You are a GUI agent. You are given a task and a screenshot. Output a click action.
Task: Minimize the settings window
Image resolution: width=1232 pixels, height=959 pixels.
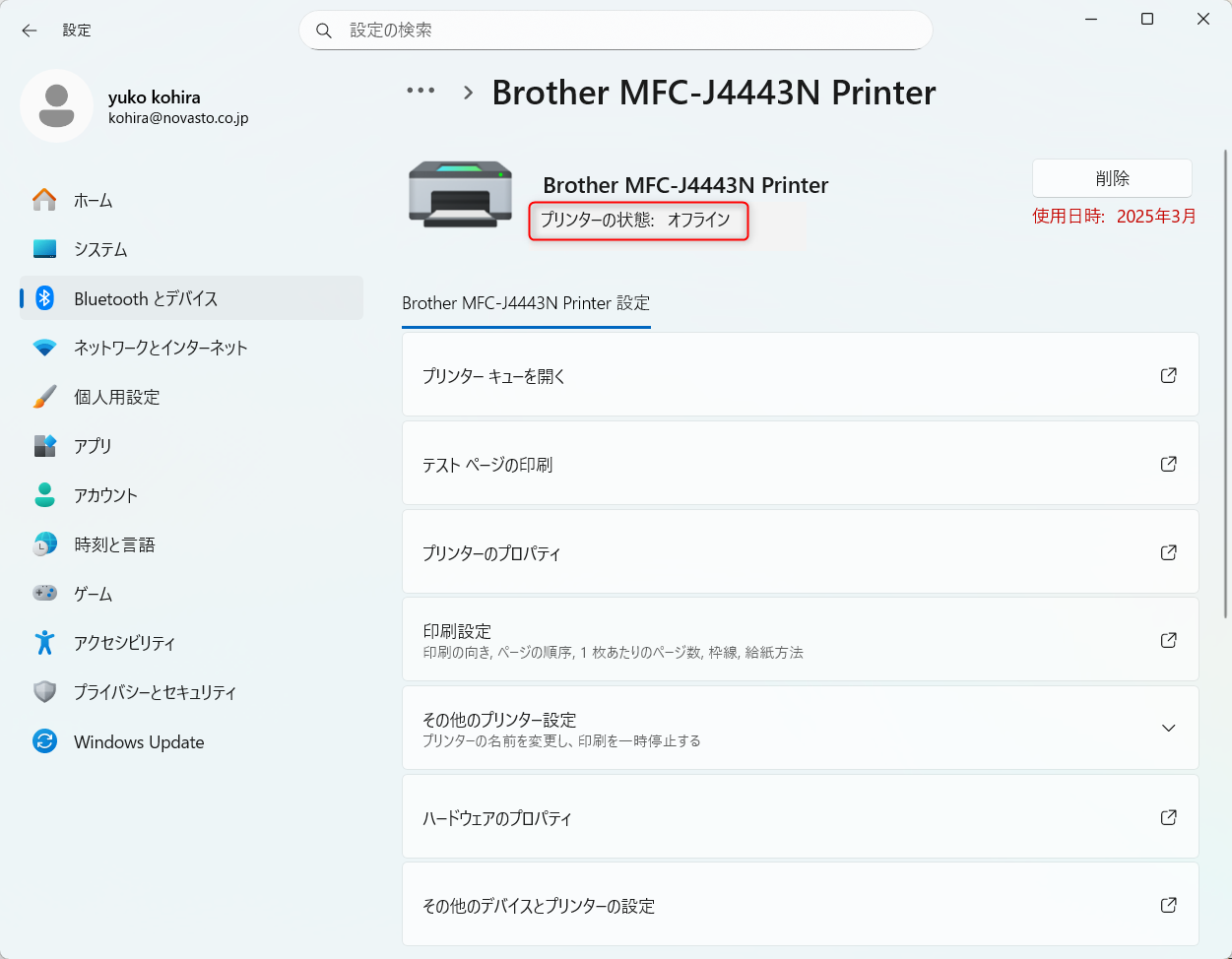coord(1091,19)
